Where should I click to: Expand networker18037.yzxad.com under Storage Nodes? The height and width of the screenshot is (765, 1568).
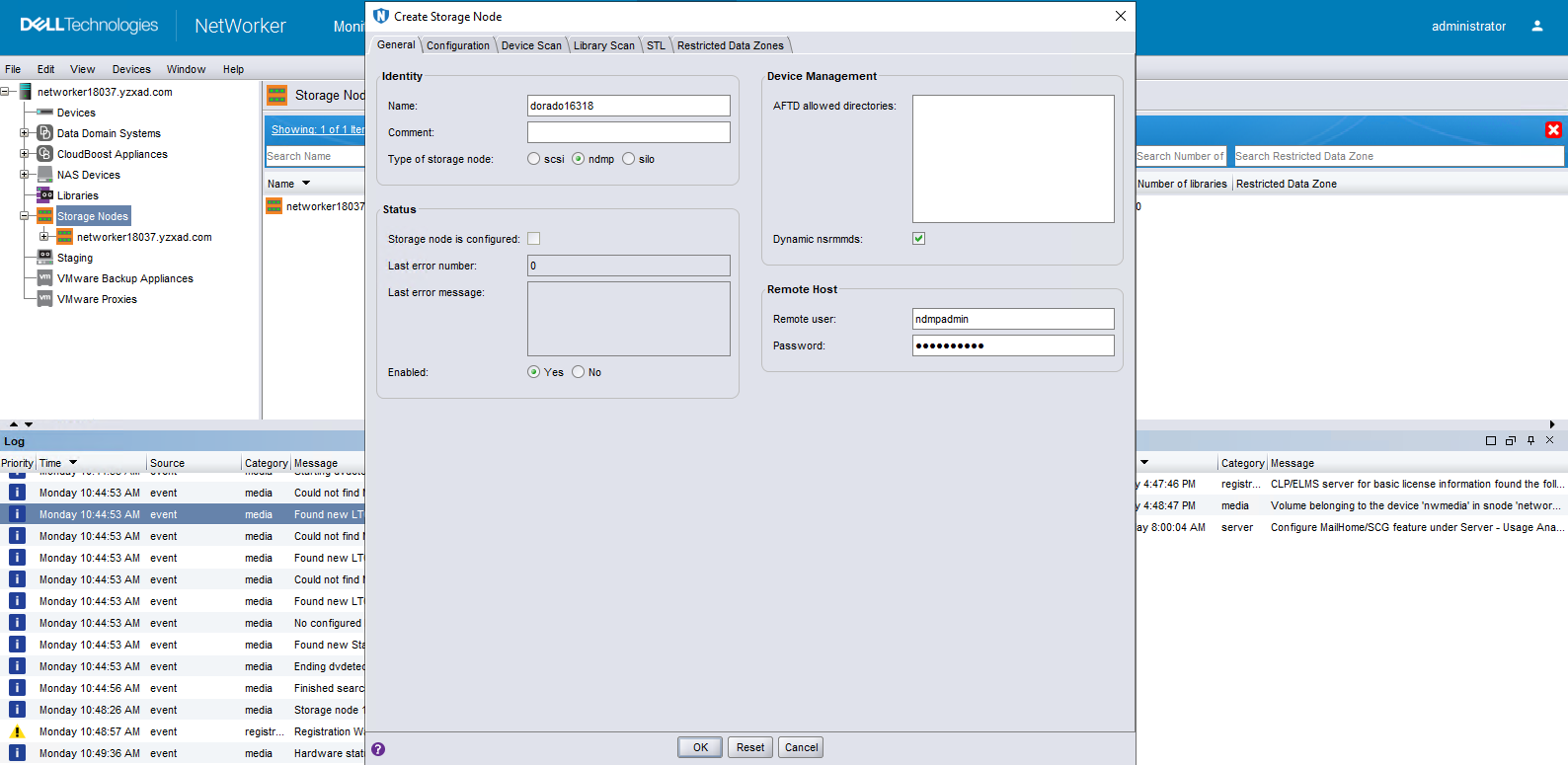[44, 237]
